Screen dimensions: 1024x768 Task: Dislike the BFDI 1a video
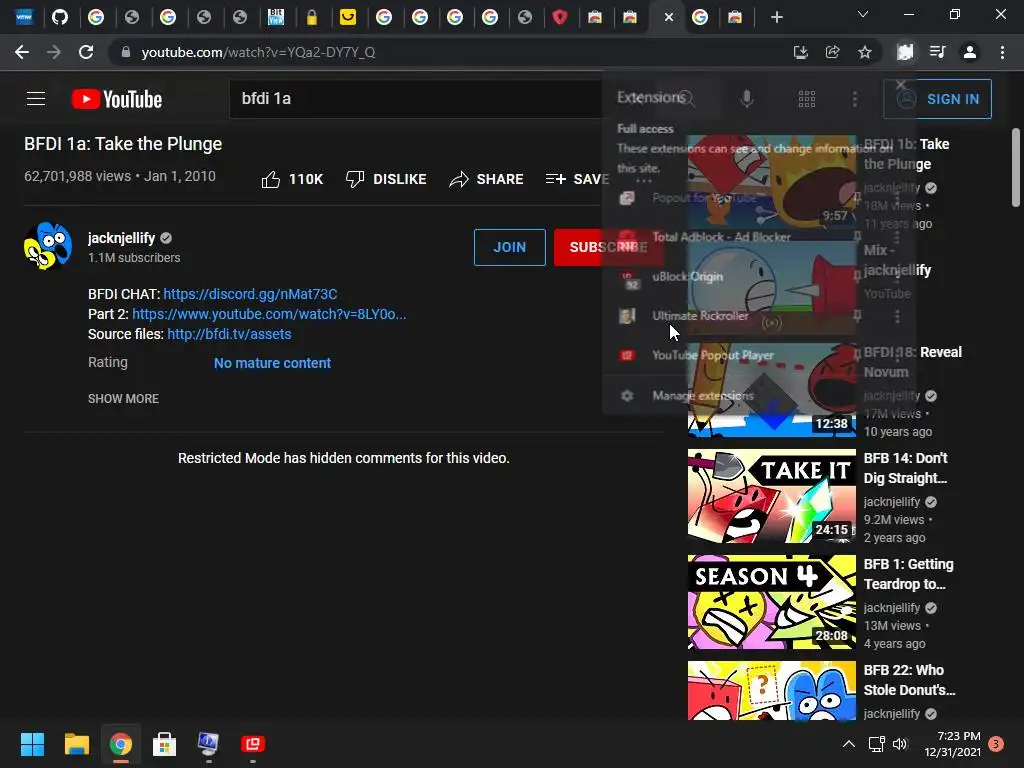(386, 179)
